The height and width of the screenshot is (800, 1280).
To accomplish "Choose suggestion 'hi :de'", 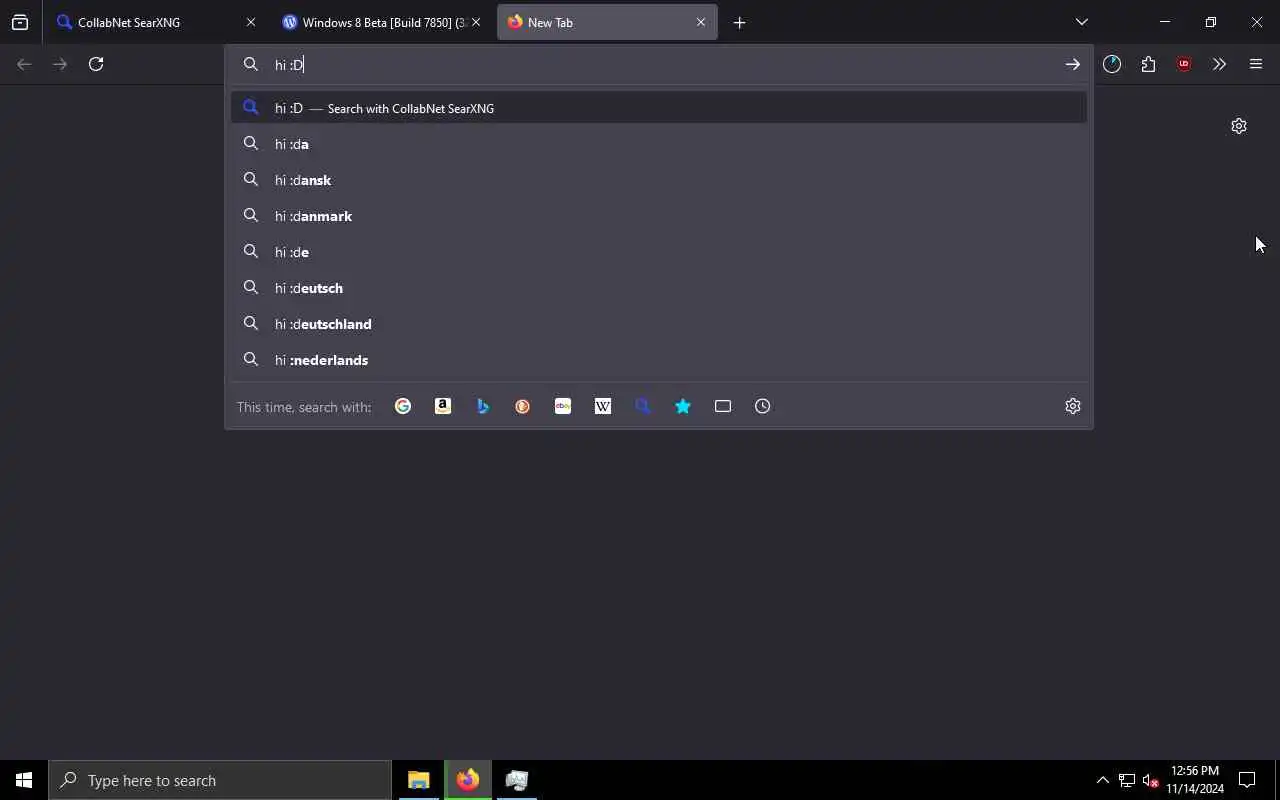I will pyautogui.click(x=659, y=252).
